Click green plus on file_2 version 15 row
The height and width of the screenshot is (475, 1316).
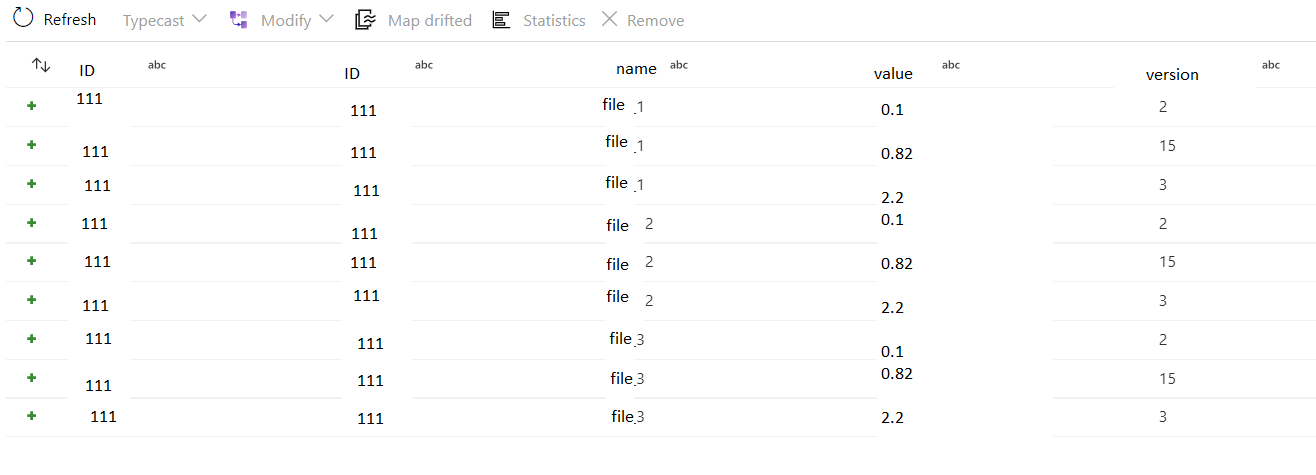(32, 261)
